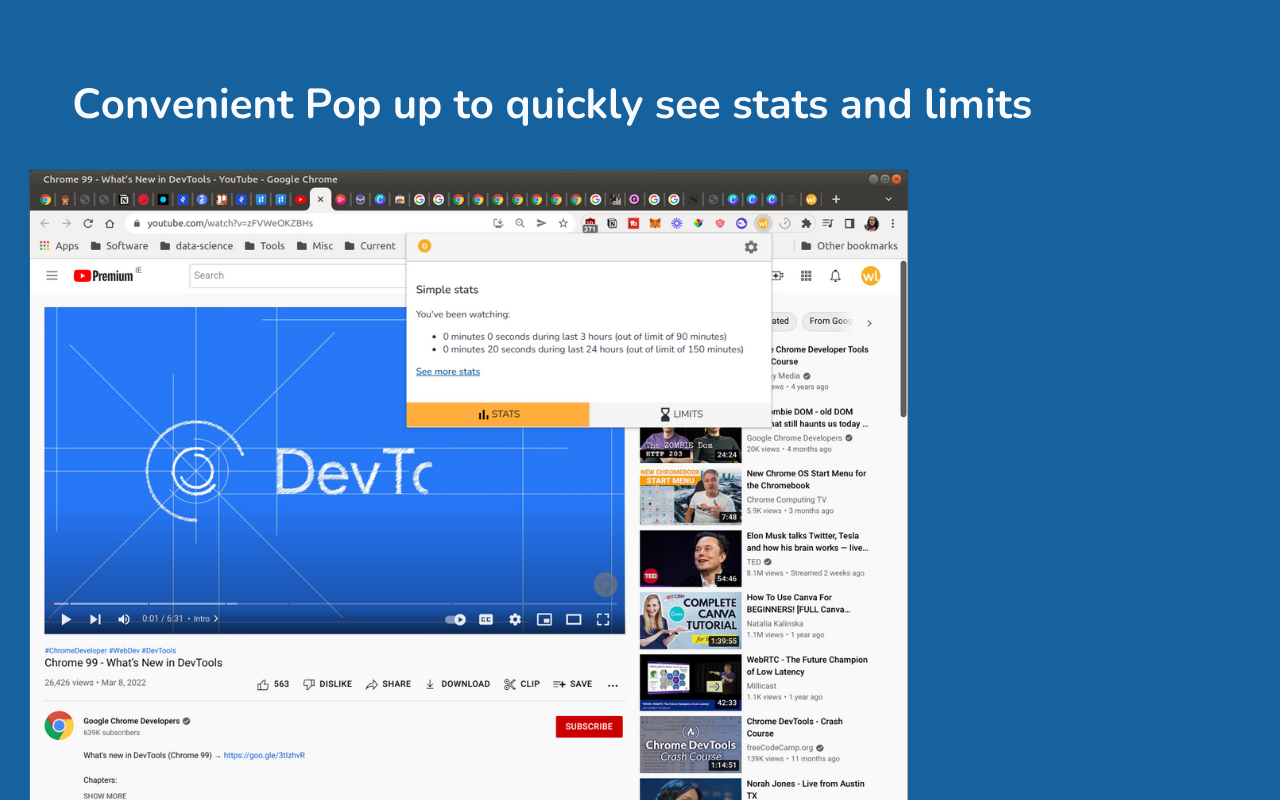Open the video player settings gear
The height and width of the screenshot is (800, 1280).
515,619
